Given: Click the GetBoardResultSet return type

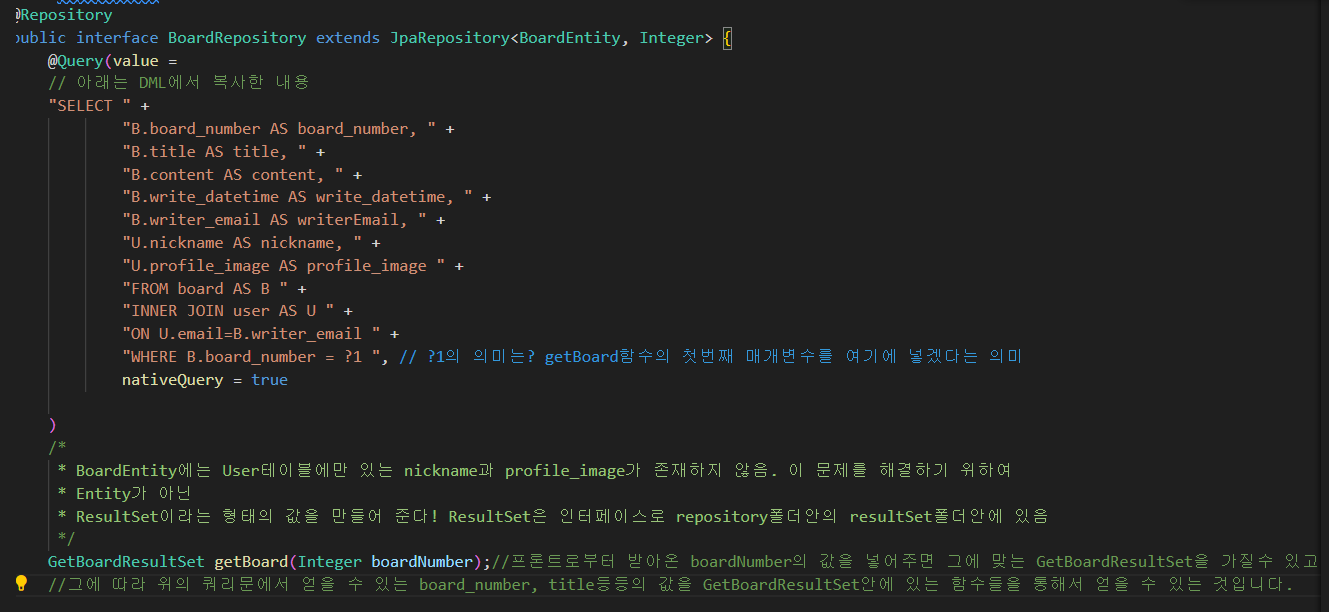Looking at the screenshot, I should click(x=126, y=561).
